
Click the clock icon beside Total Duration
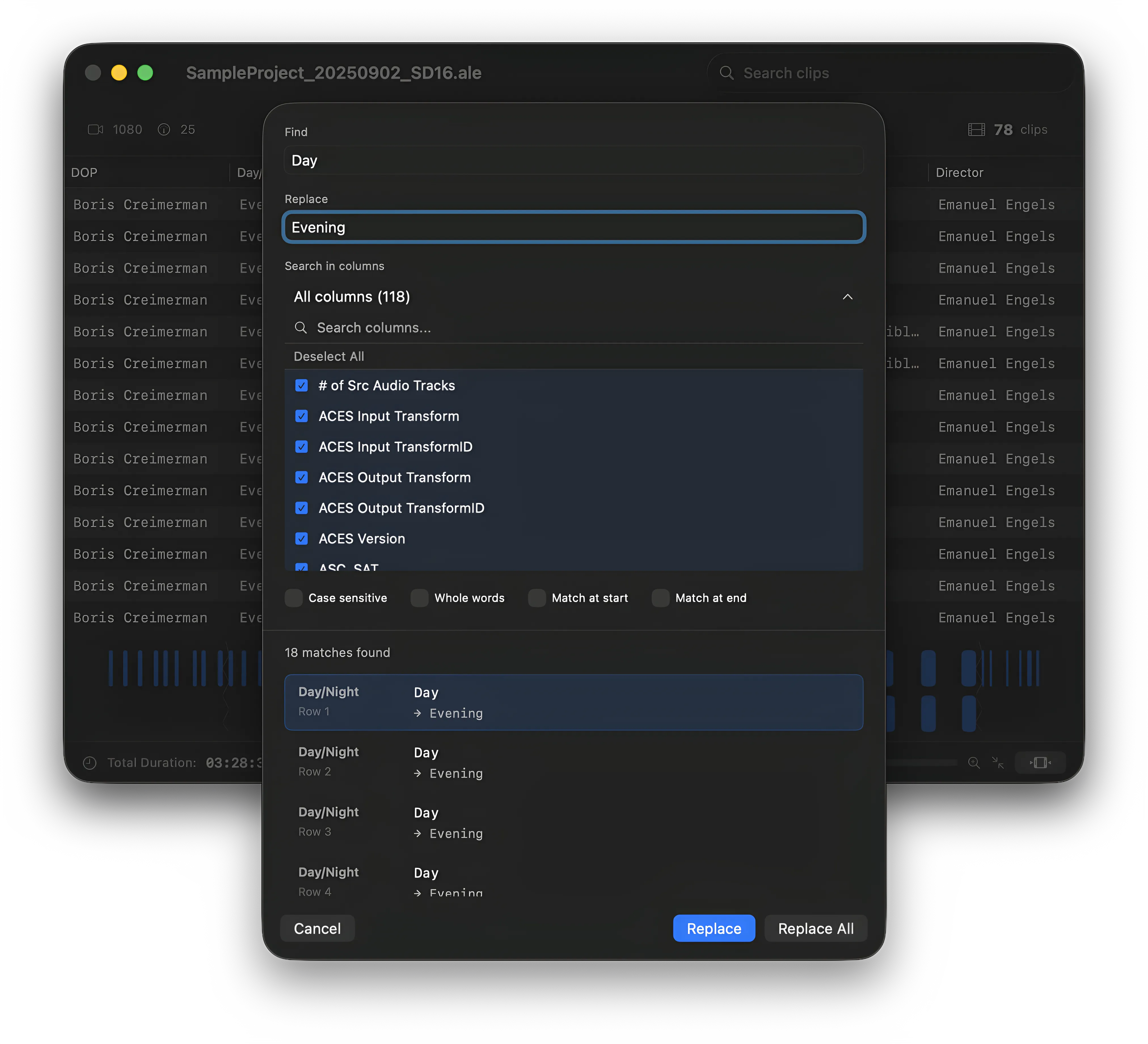click(89, 763)
